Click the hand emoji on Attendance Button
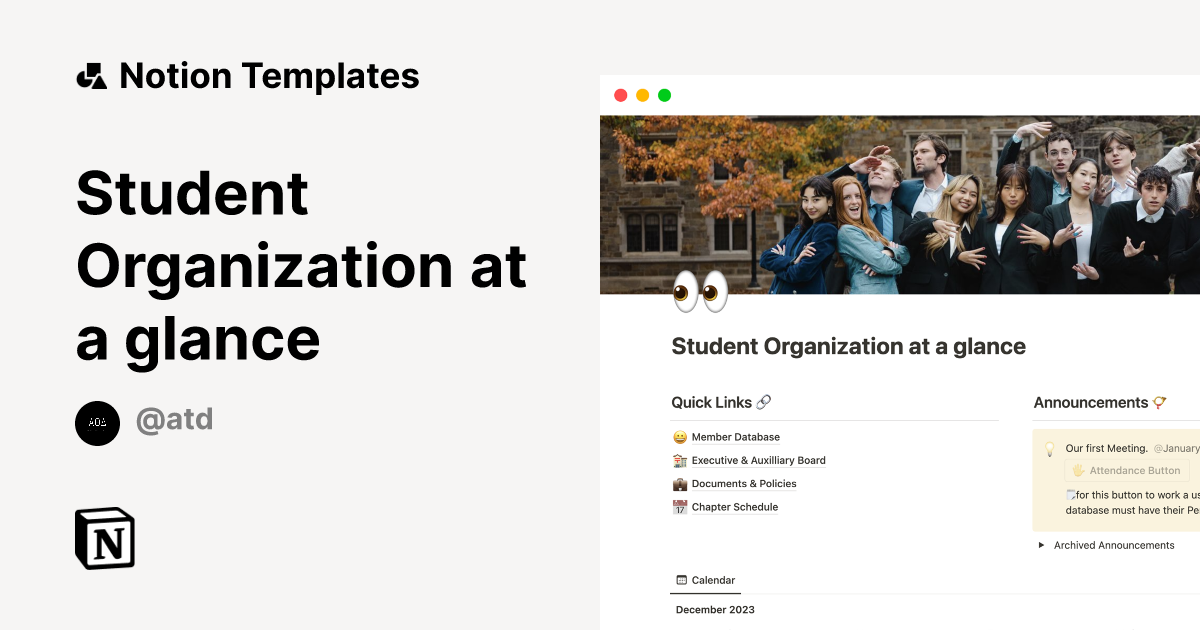Viewport: 1200px width, 630px height. [1081, 470]
